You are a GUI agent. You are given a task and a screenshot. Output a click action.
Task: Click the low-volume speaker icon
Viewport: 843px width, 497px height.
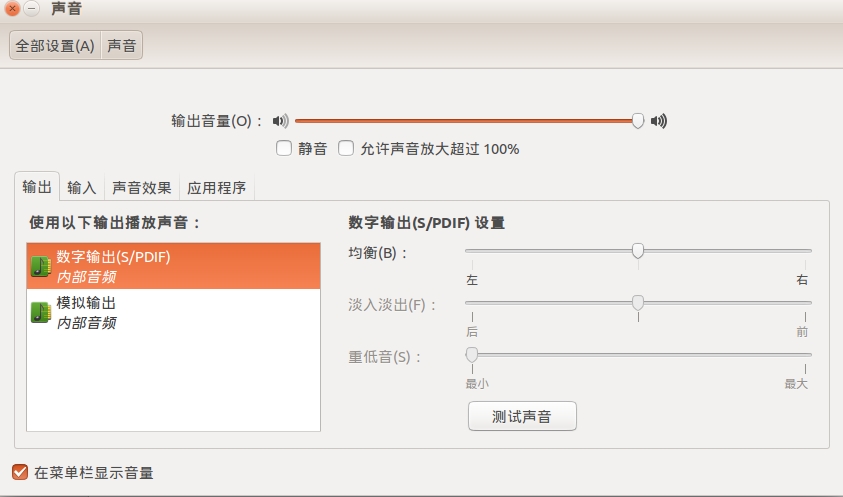pos(281,121)
